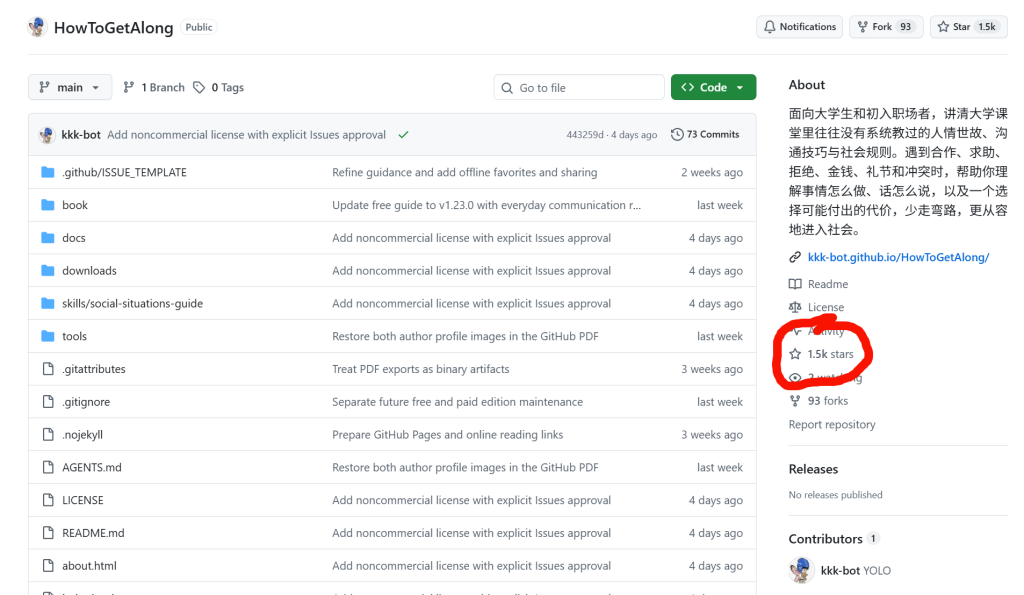View the 1 Branch list
The width and height of the screenshot is (1024, 595).
tap(155, 88)
